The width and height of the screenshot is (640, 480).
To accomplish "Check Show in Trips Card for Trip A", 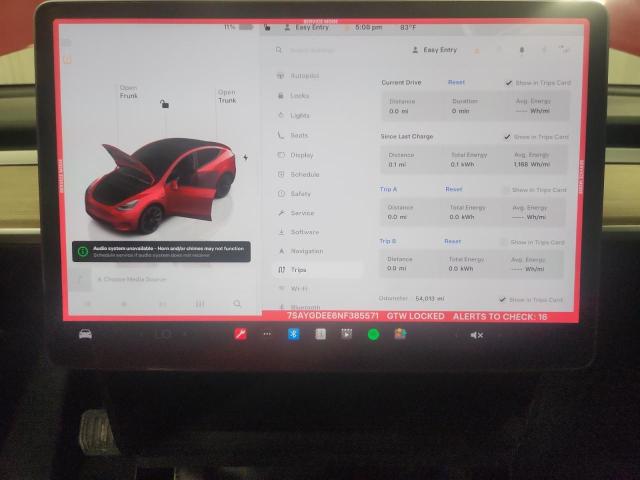I will tap(506, 190).
